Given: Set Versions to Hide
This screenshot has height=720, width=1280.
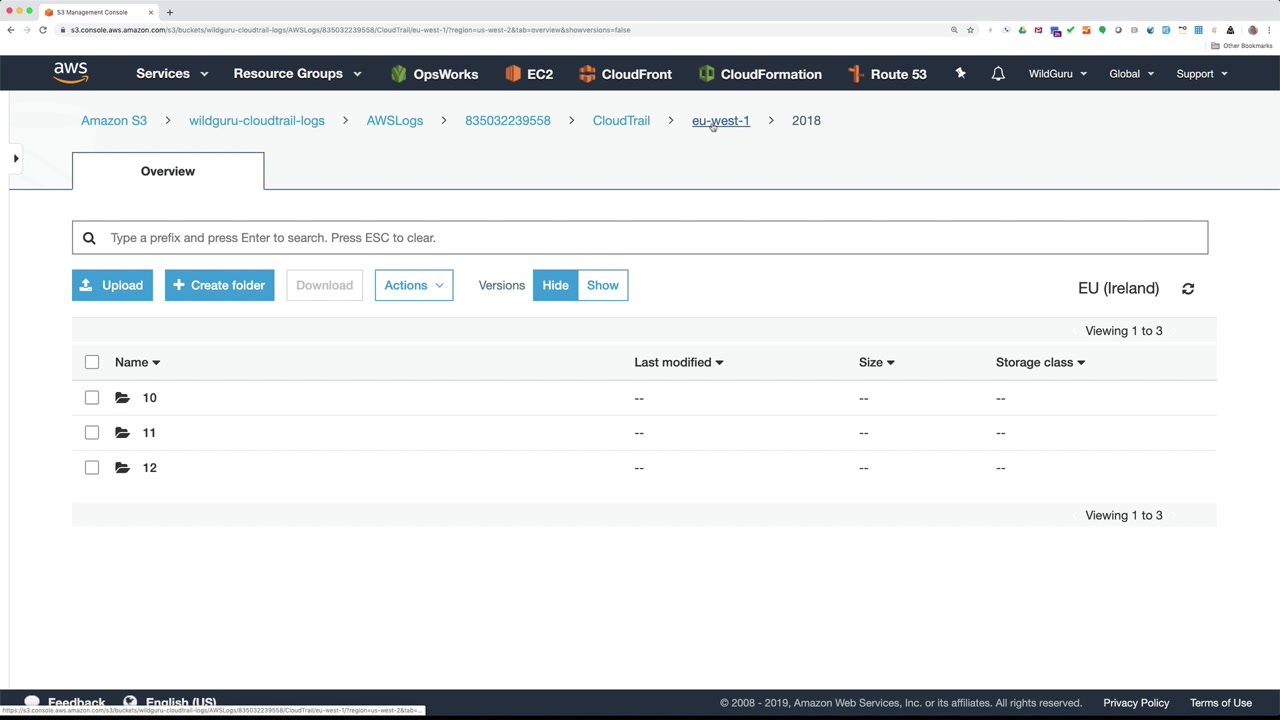Looking at the screenshot, I should (x=555, y=286).
